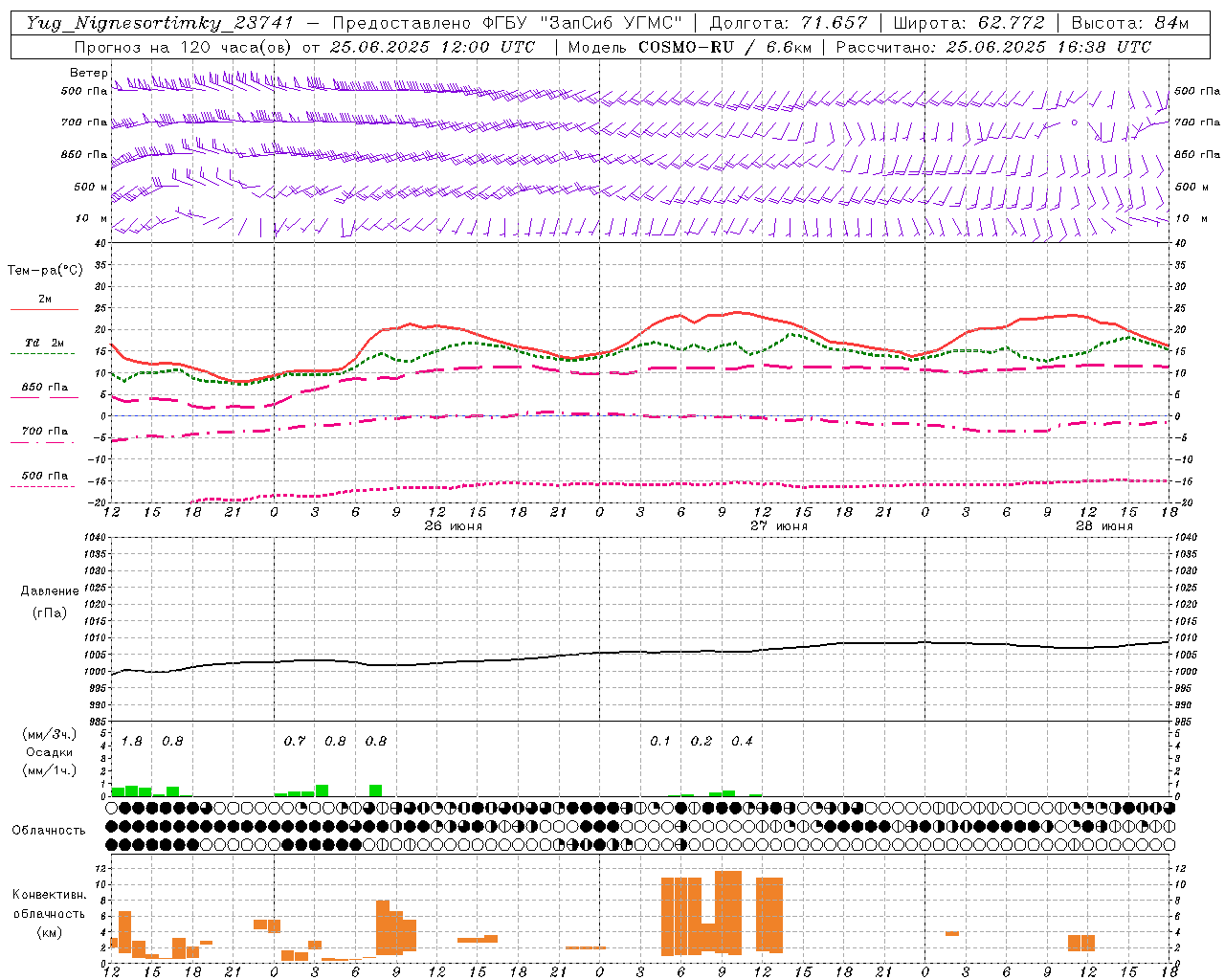Click the Широта: 62.772 value

[969, 23]
